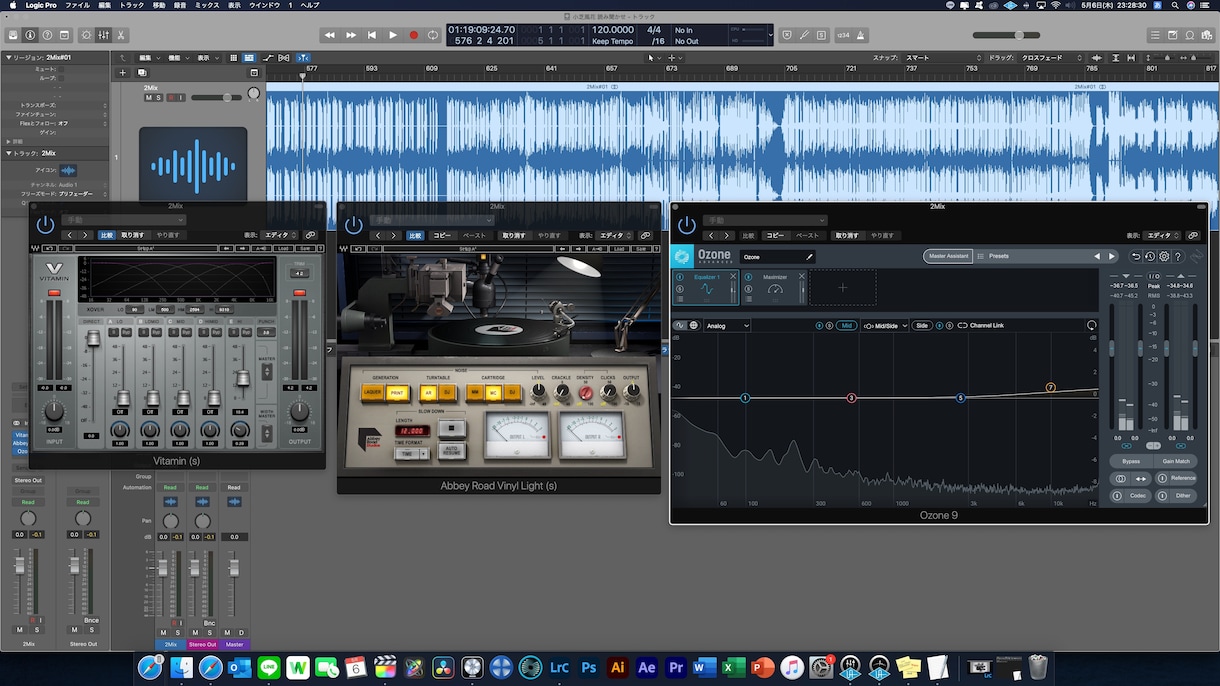Click Ozone undo arrow icon
The height and width of the screenshot is (686, 1220).
click(1136, 257)
